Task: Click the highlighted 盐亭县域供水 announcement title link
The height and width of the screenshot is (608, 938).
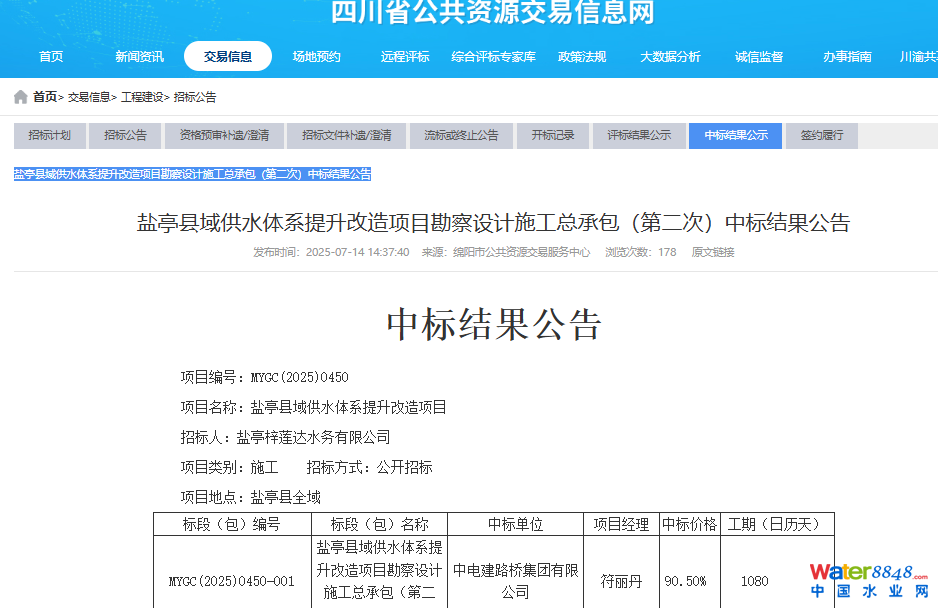Action: coord(192,174)
